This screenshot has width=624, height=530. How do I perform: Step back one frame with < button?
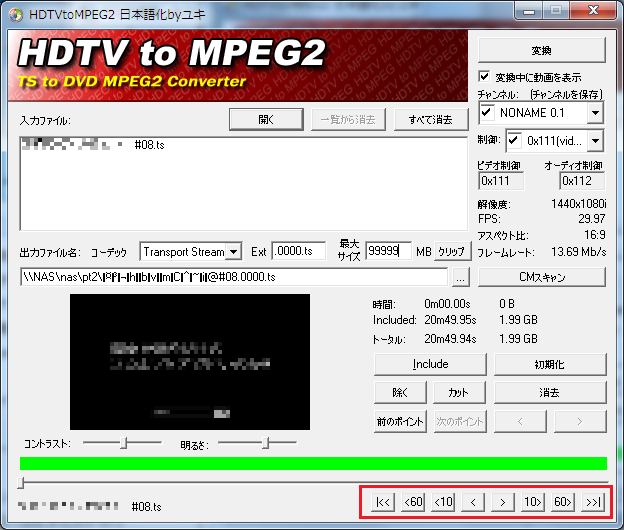pos(473,501)
